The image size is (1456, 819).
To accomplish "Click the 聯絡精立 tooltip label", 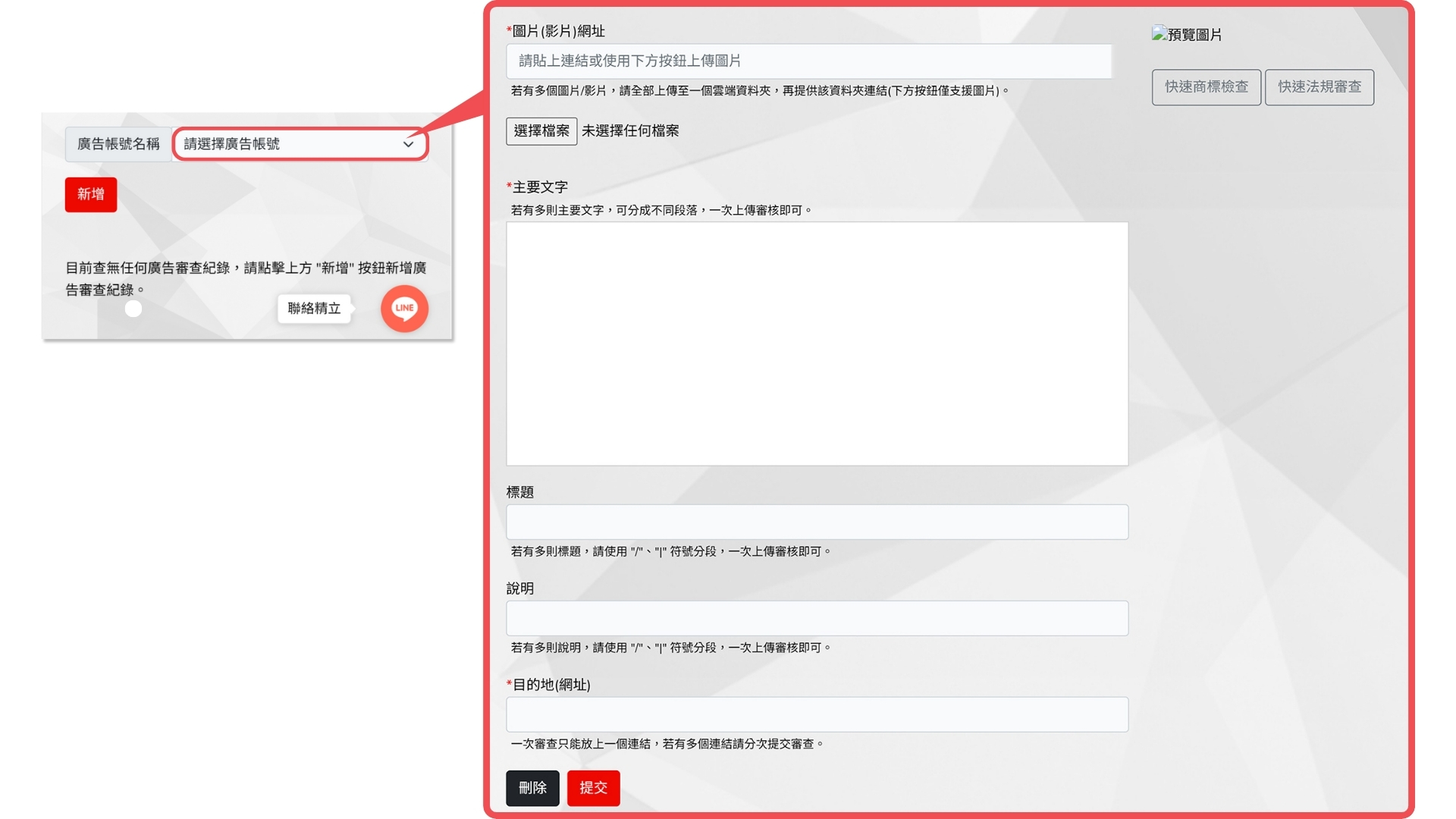I will (x=314, y=308).
